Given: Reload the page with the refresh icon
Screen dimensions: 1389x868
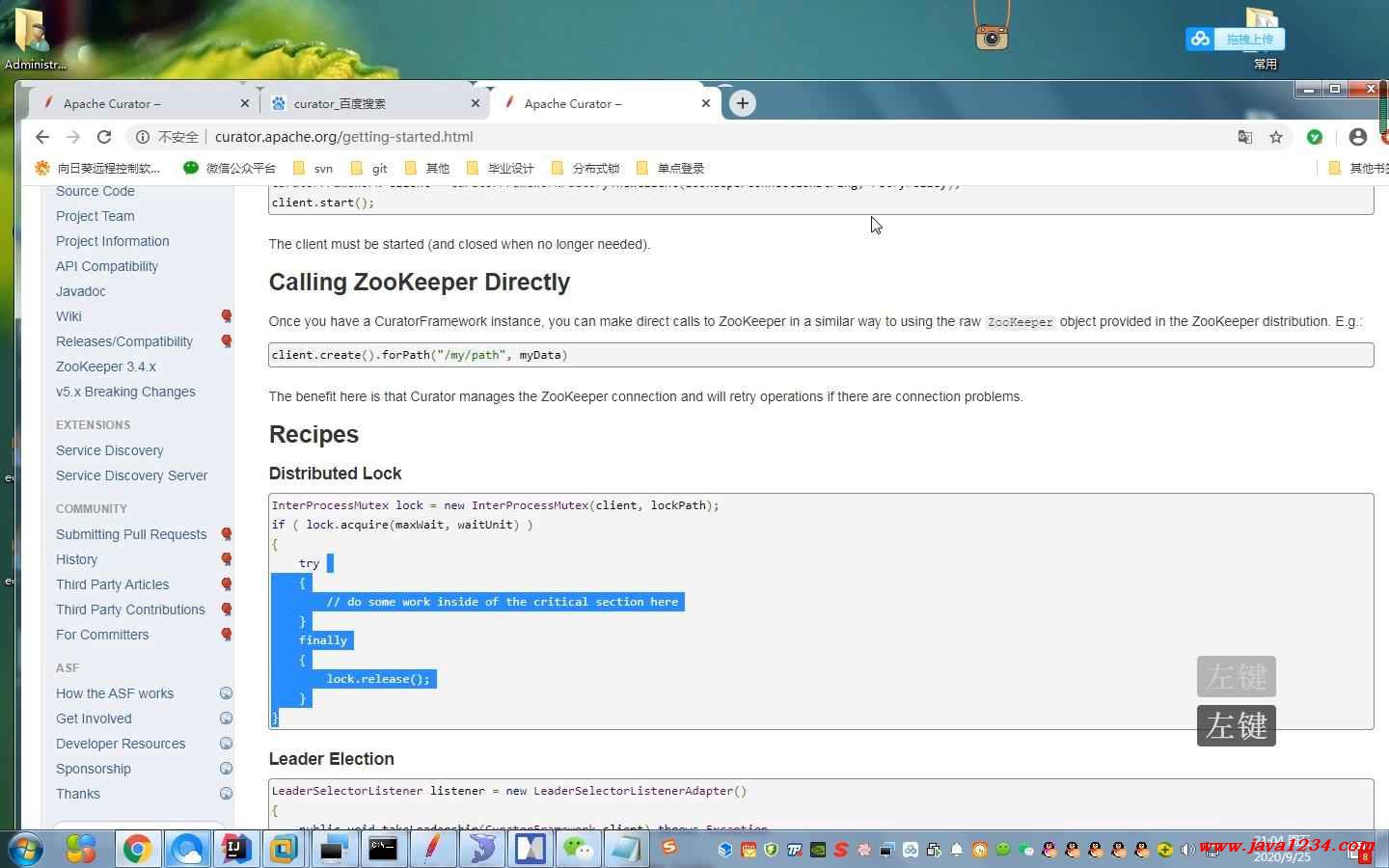Looking at the screenshot, I should coord(104,137).
